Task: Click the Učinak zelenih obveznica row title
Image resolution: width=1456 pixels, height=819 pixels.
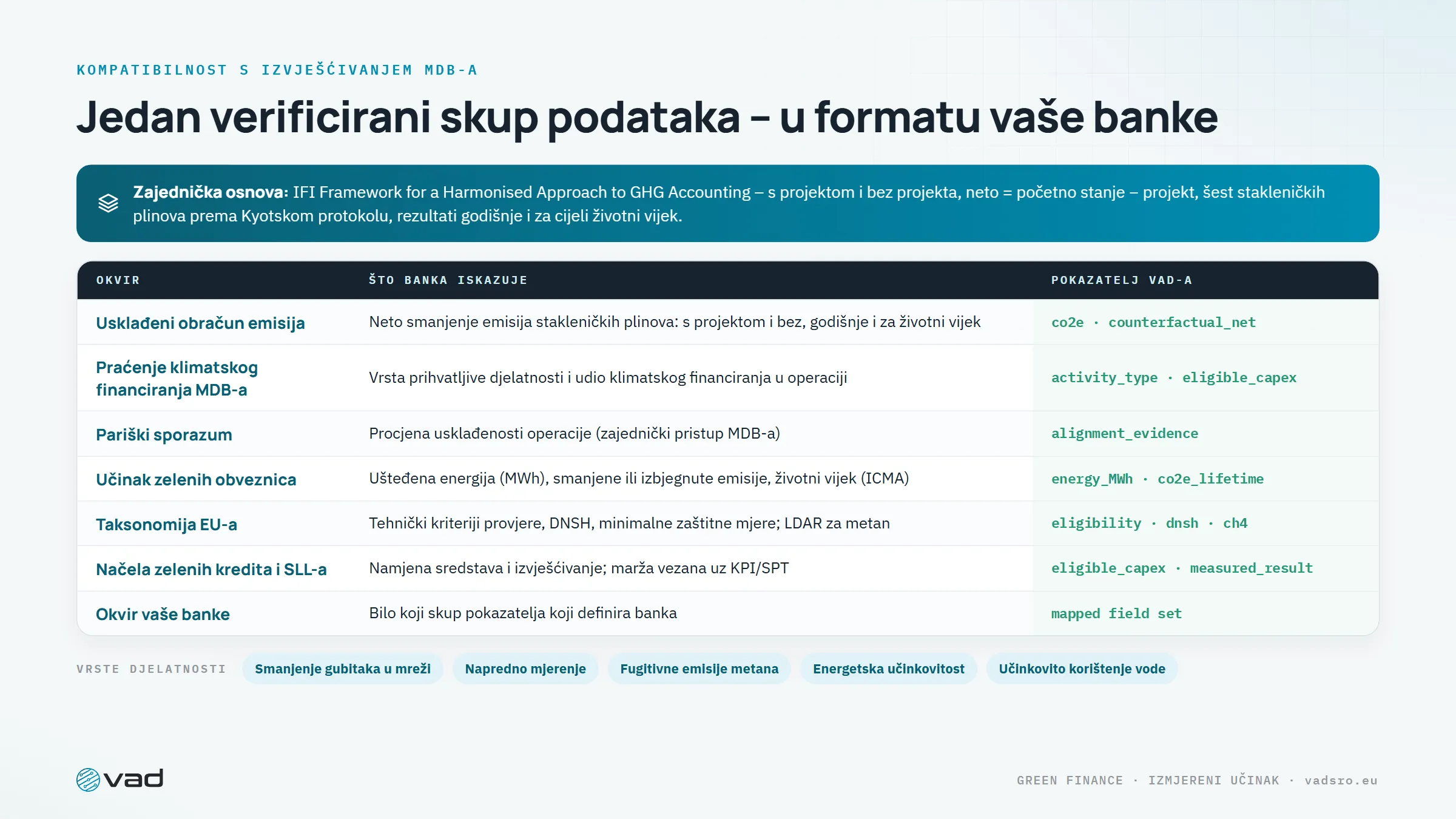Action: 196,479
